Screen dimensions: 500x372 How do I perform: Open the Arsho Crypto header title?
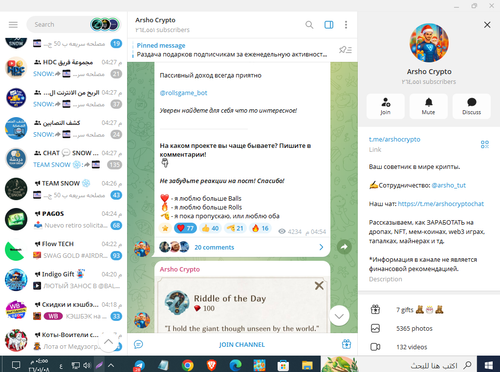tap(155, 20)
